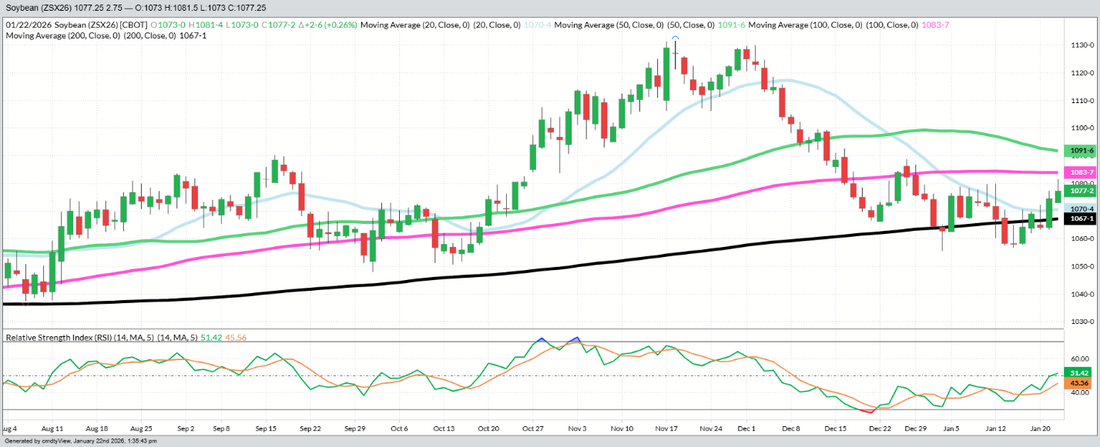
Task: Click the 1067-1 black price label
Action: click(x=1082, y=218)
